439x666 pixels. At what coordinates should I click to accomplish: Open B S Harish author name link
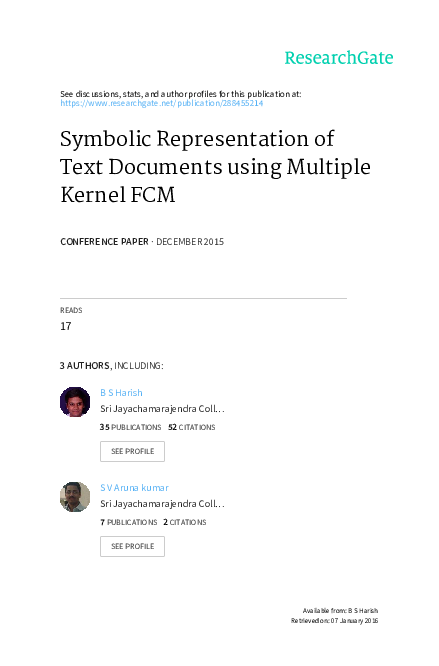coord(121,393)
